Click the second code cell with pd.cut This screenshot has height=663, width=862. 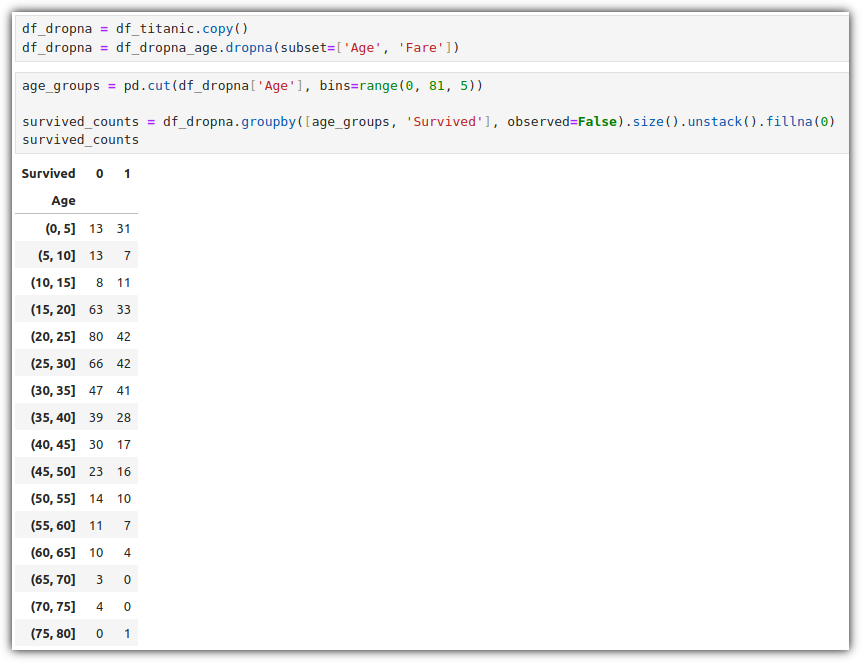[432, 113]
